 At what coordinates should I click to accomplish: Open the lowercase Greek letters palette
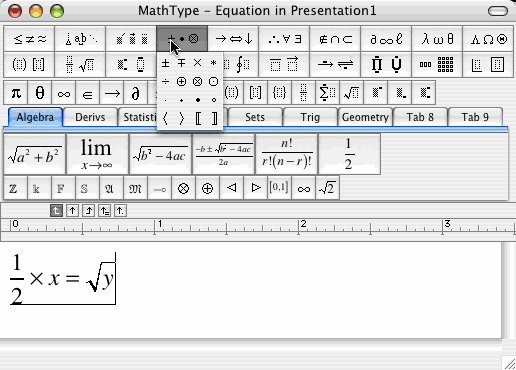pyautogui.click(x=437, y=39)
